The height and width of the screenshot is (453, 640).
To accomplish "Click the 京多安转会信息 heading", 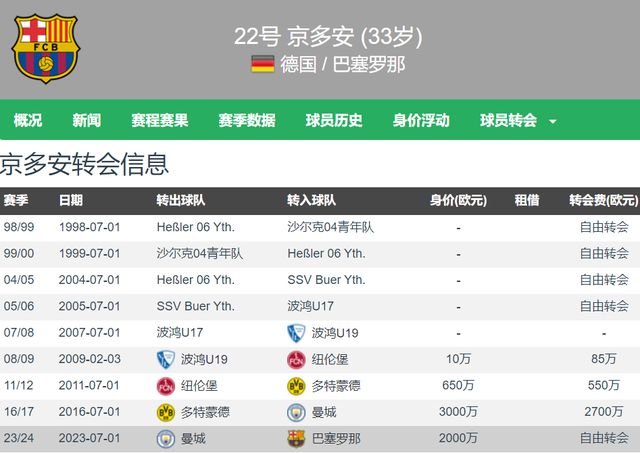I will coord(84,164).
